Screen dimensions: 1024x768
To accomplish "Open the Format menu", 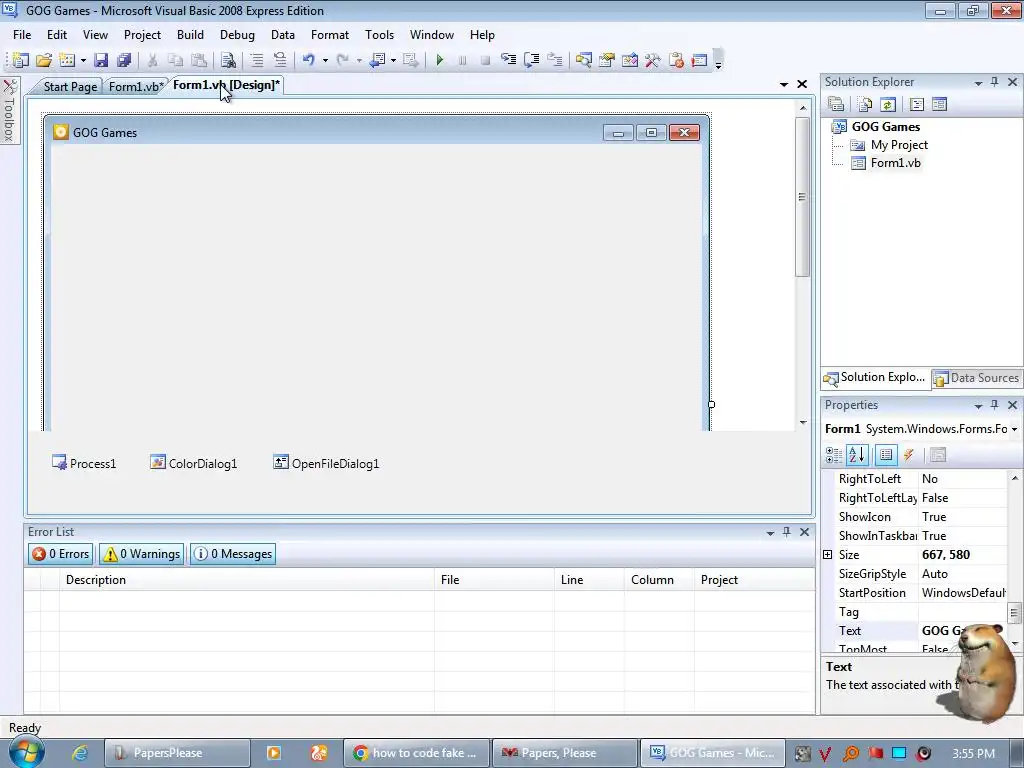I will (x=330, y=35).
